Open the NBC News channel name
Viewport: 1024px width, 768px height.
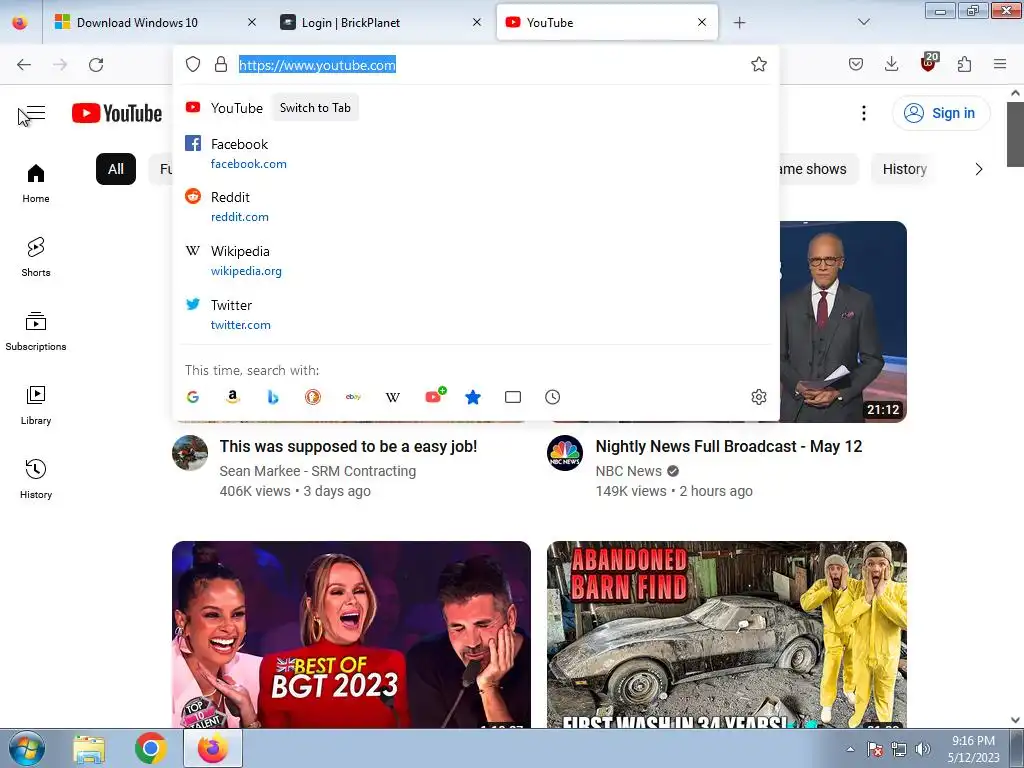[628, 471]
